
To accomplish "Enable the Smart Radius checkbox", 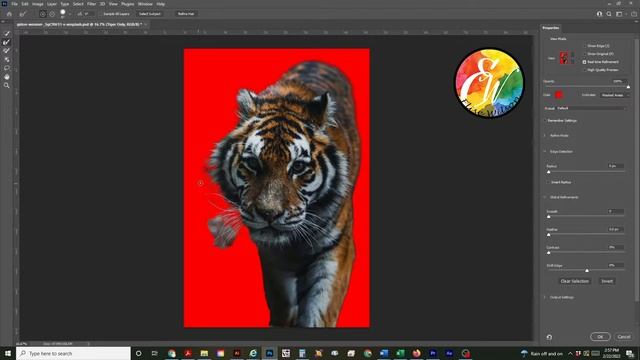I will point(549,182).
